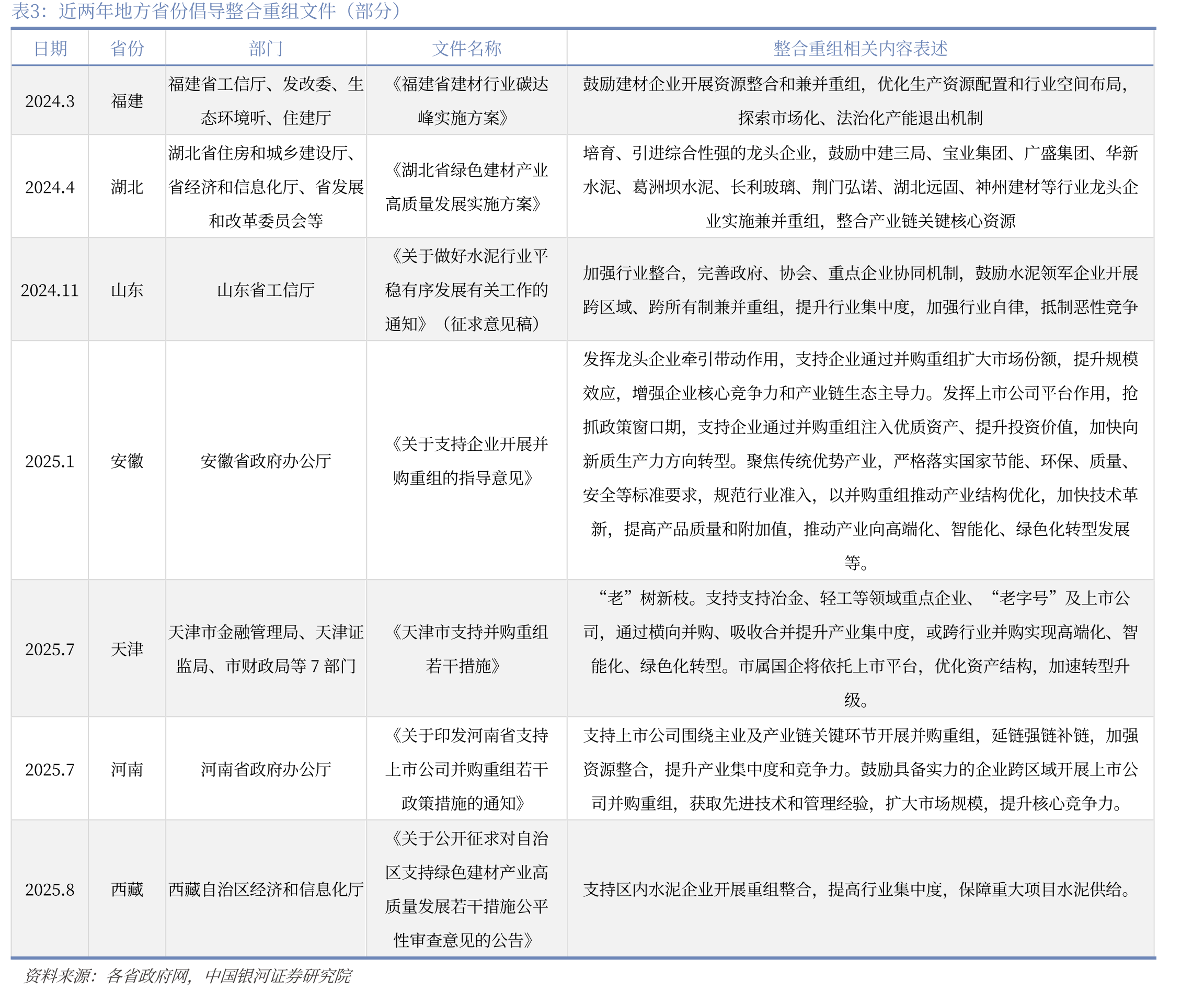The image size is (1204, 992).
Task: Click content text starting '“老”树新枝'
Action: click(x=860, y=648)
